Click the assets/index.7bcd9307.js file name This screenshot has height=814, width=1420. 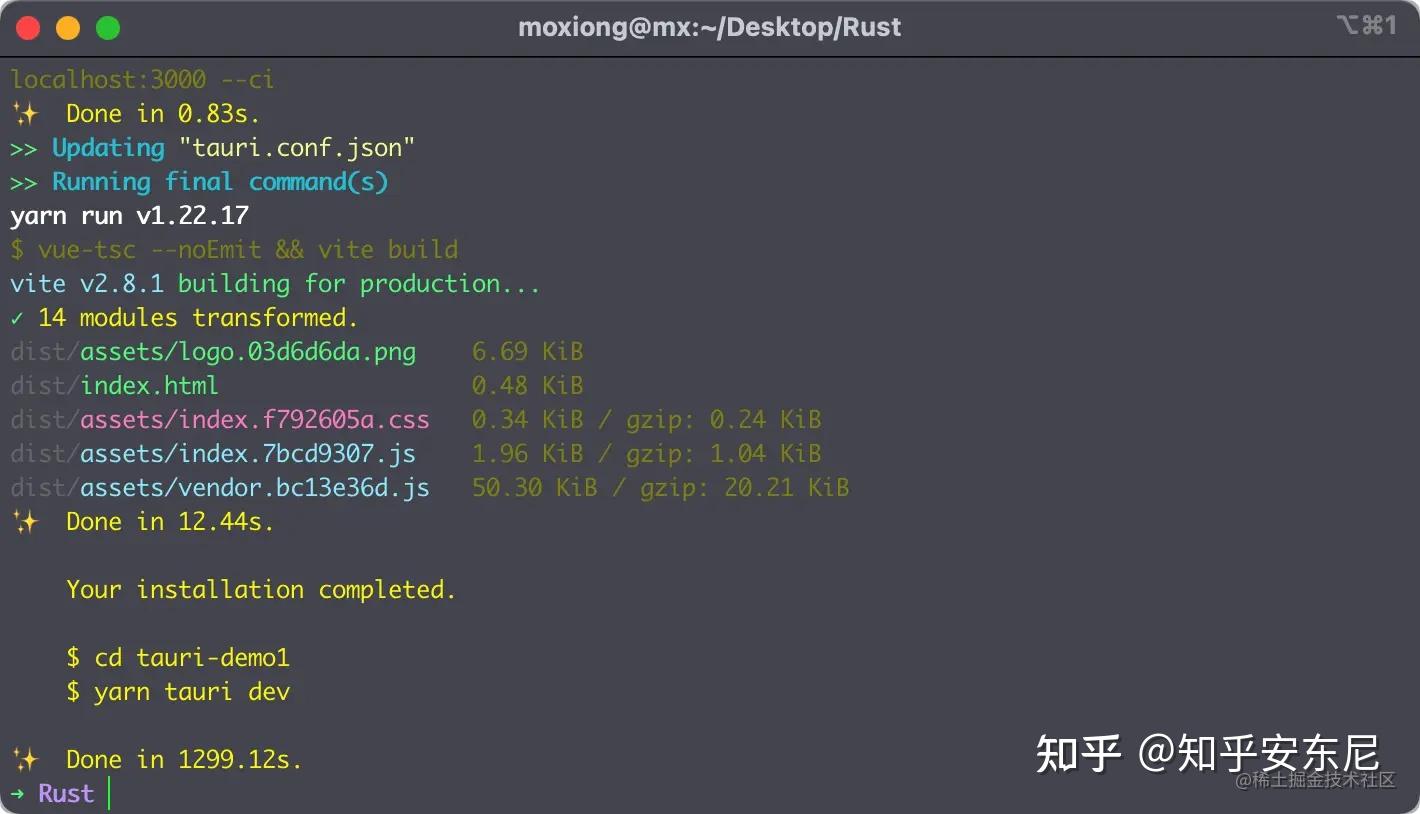coord(247,454)
